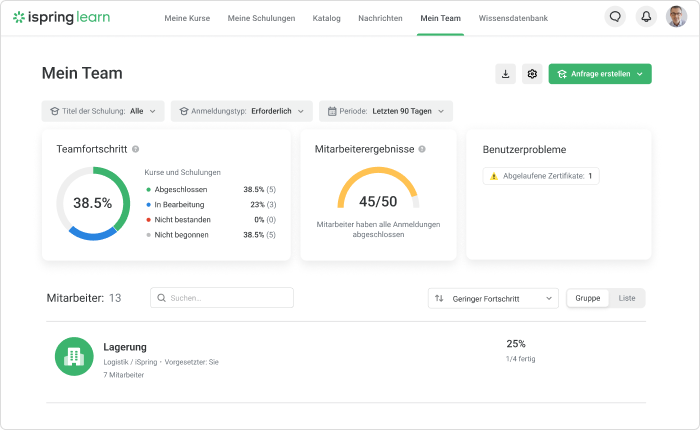The width and height of the screenshot is (700, 430).
Task: Download the team report
Action: [505, 74]
